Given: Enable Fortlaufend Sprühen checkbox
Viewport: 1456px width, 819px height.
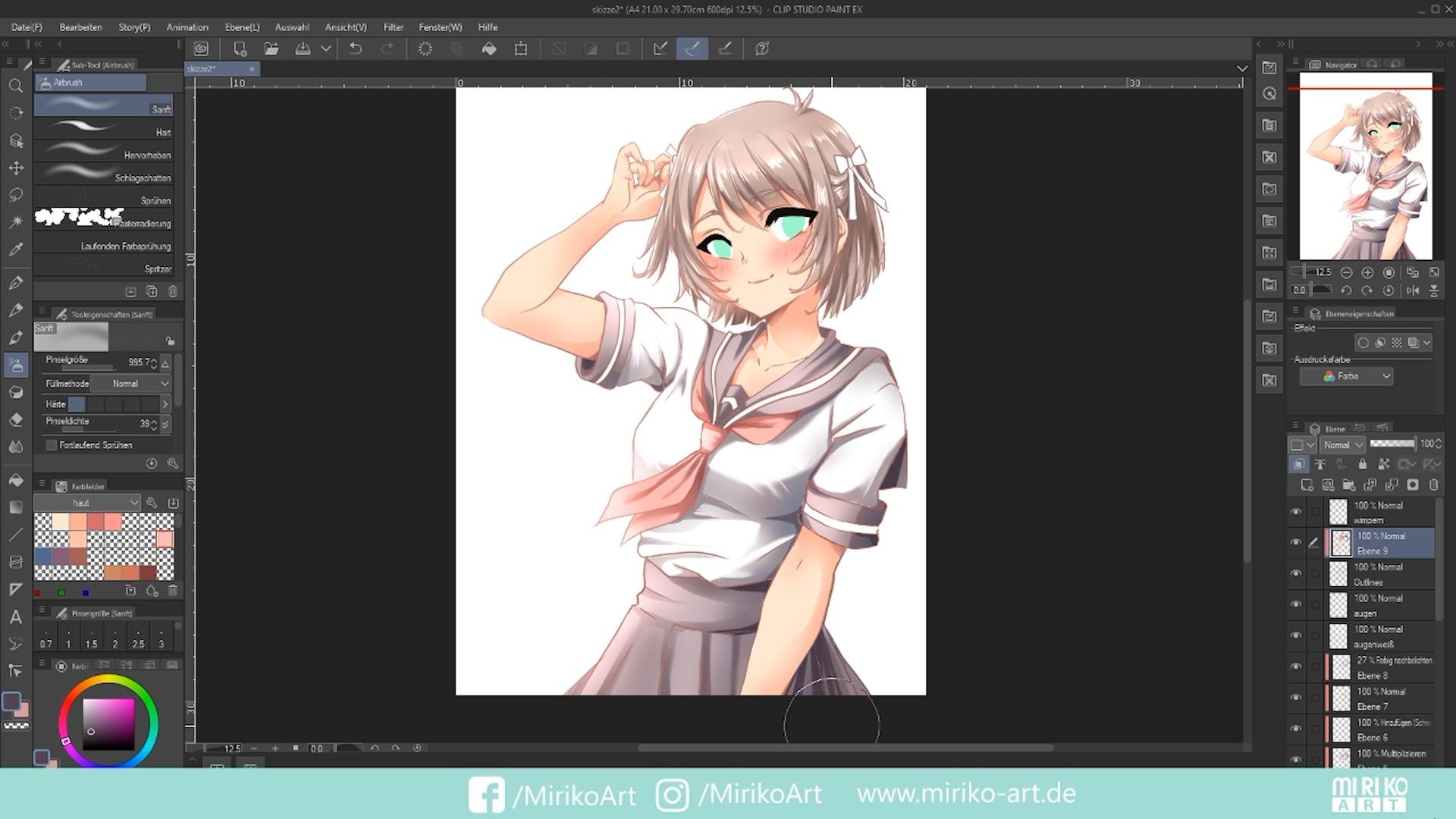Looking at the screenshot, I should [52, 445].
